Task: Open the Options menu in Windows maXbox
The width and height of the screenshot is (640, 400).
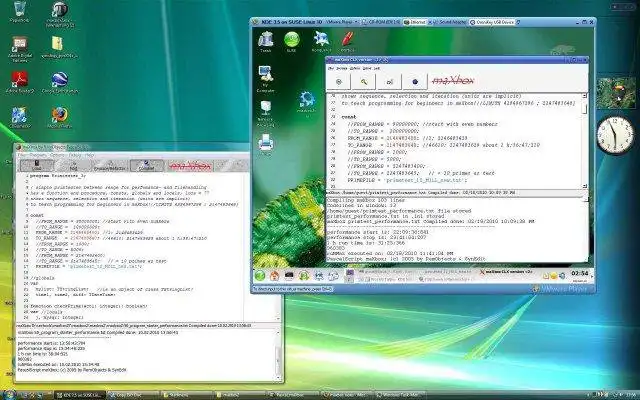Action: coord(58,156)
